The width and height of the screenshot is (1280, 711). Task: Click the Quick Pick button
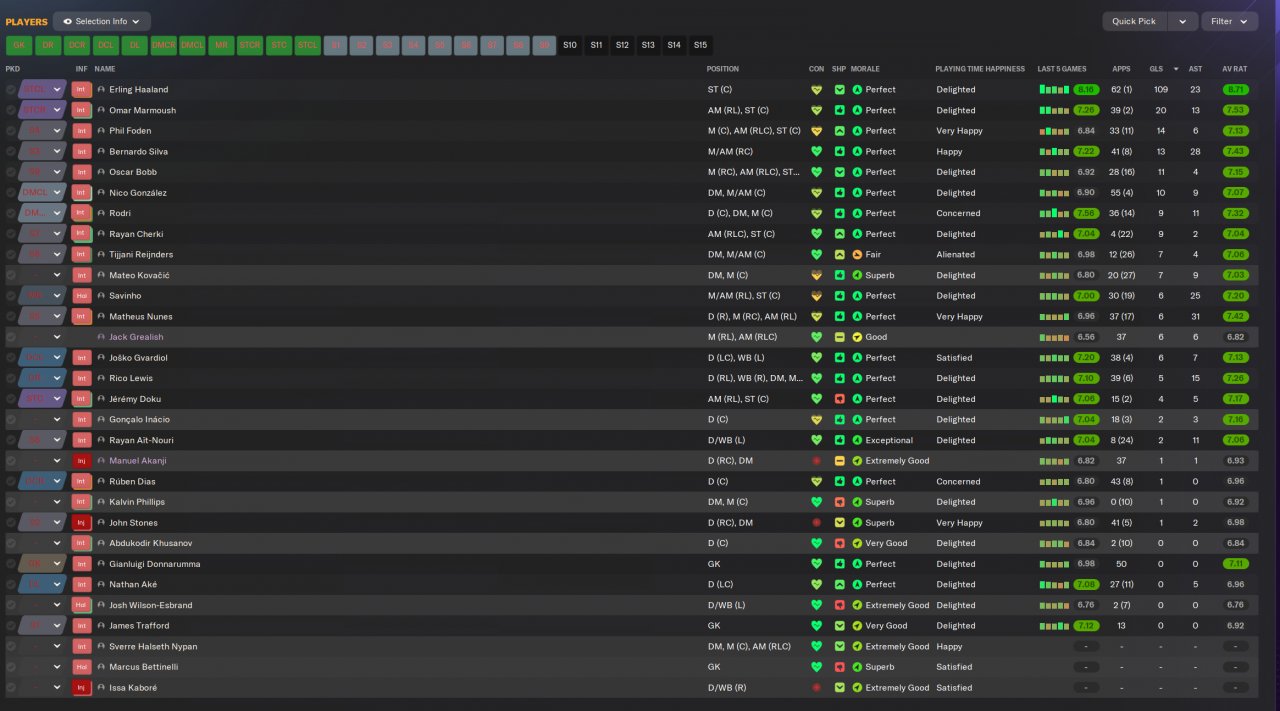[1134, 21]
